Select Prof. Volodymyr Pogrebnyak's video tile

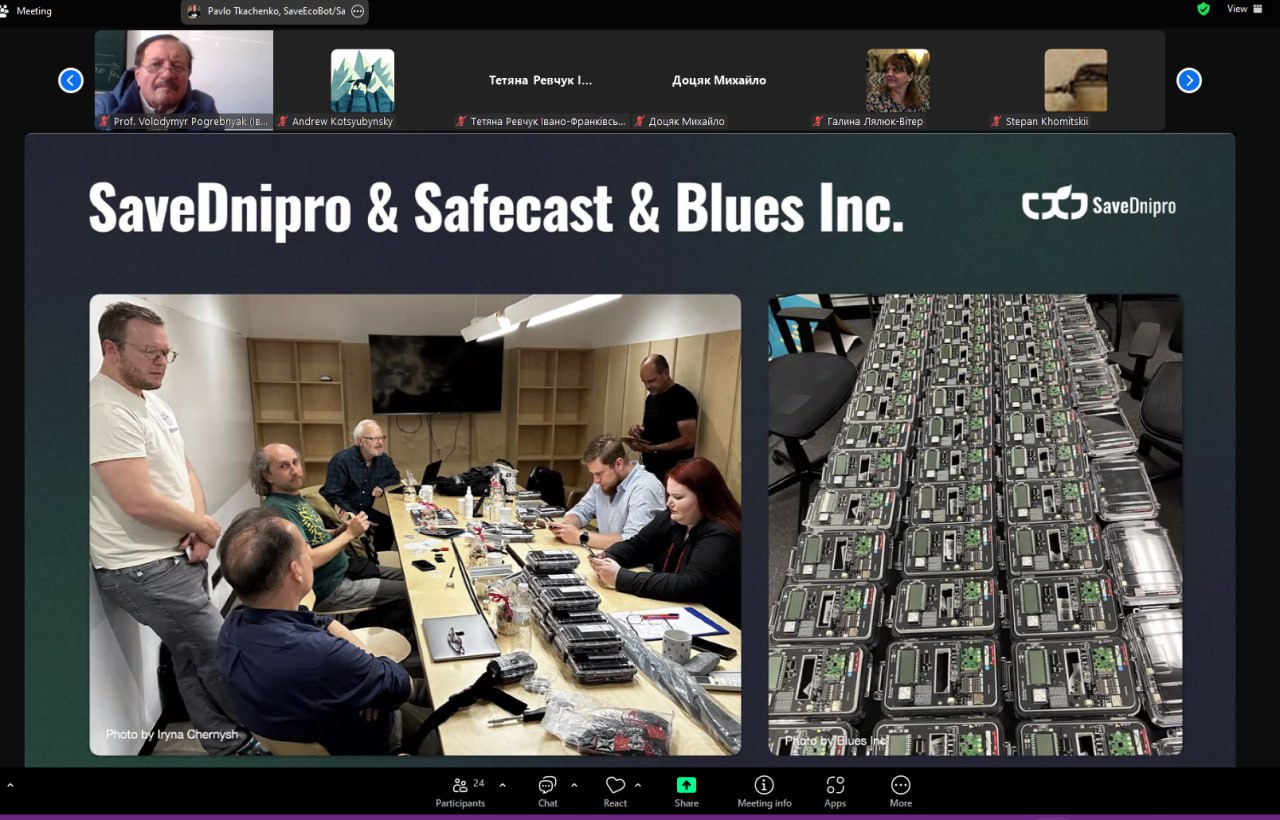(x=184, y=79)
